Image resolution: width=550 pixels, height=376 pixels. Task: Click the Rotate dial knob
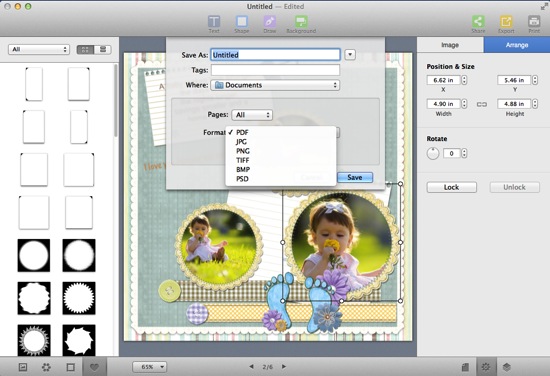pyautogui.click(x=433, y=153)
